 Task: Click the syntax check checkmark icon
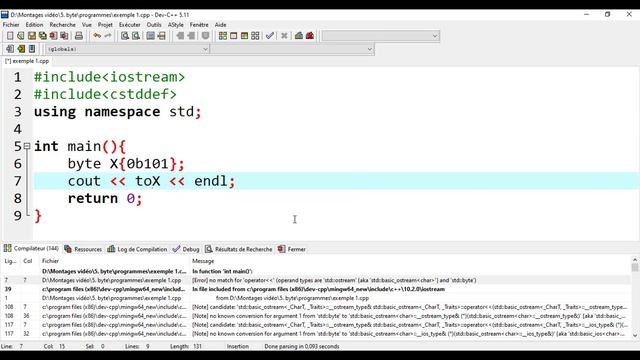[x=270, y=36]
